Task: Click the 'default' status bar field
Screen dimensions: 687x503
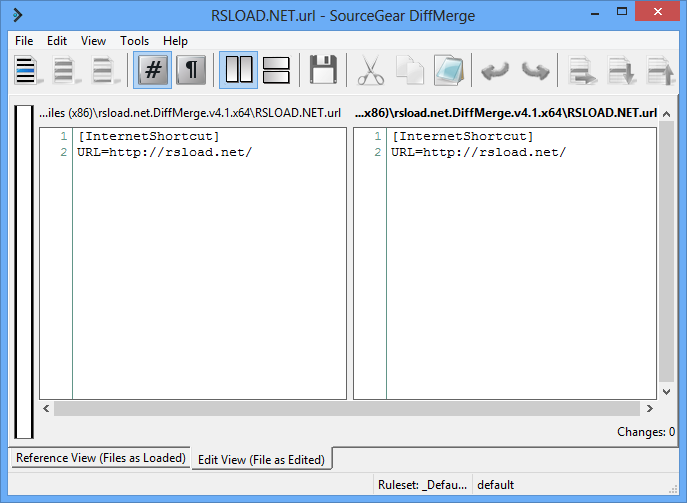Action: pos(496,485)
